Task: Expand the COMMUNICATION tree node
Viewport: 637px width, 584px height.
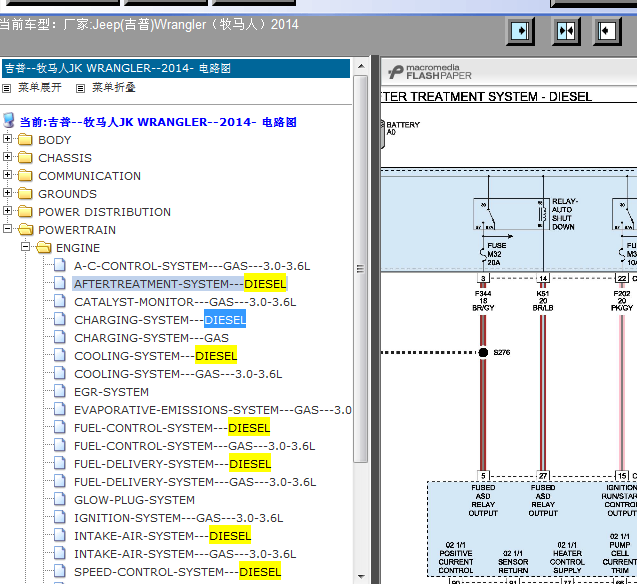Action: point(7,175)
